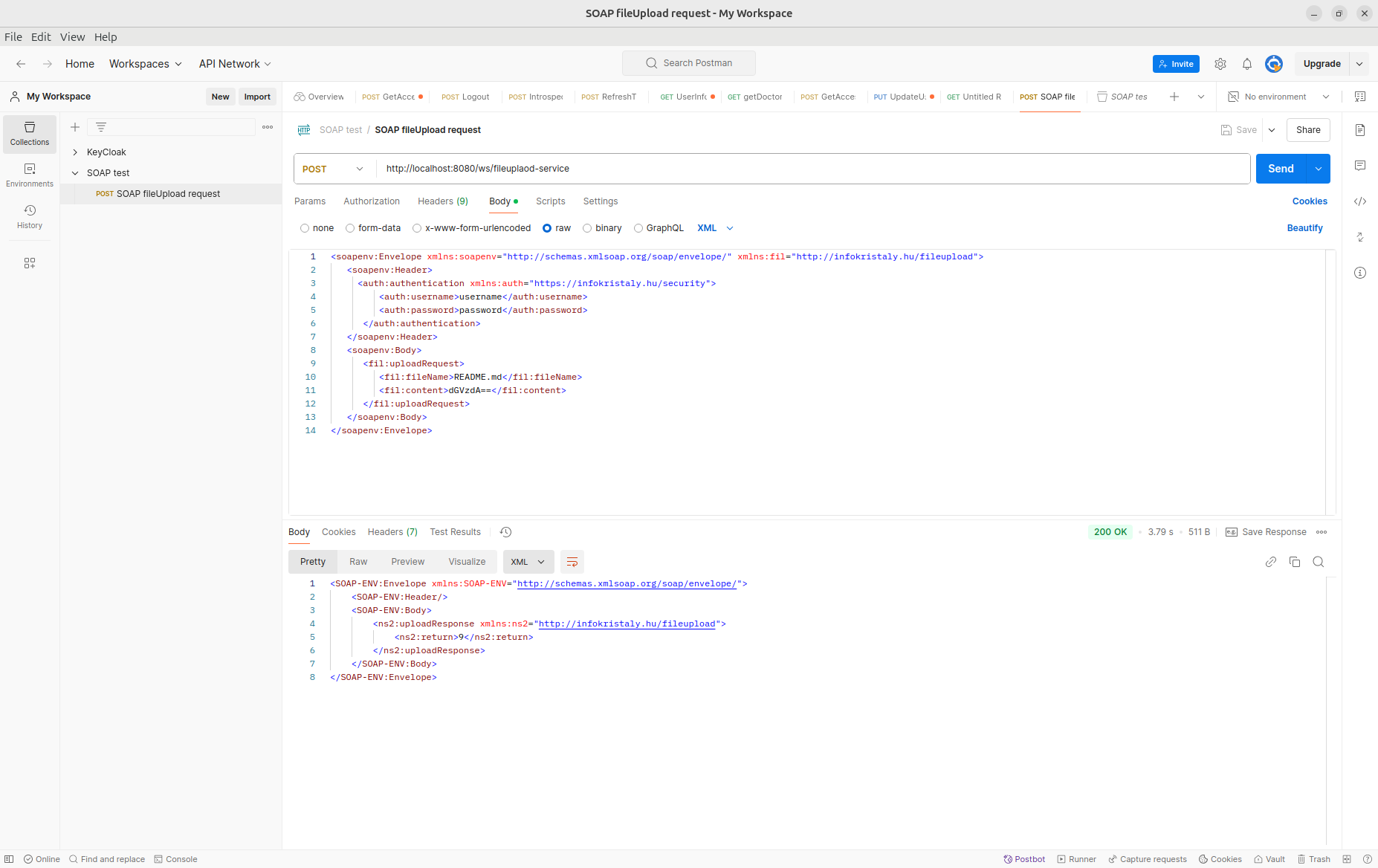Open the environment quick look icon

click(x=1360, y=97)
